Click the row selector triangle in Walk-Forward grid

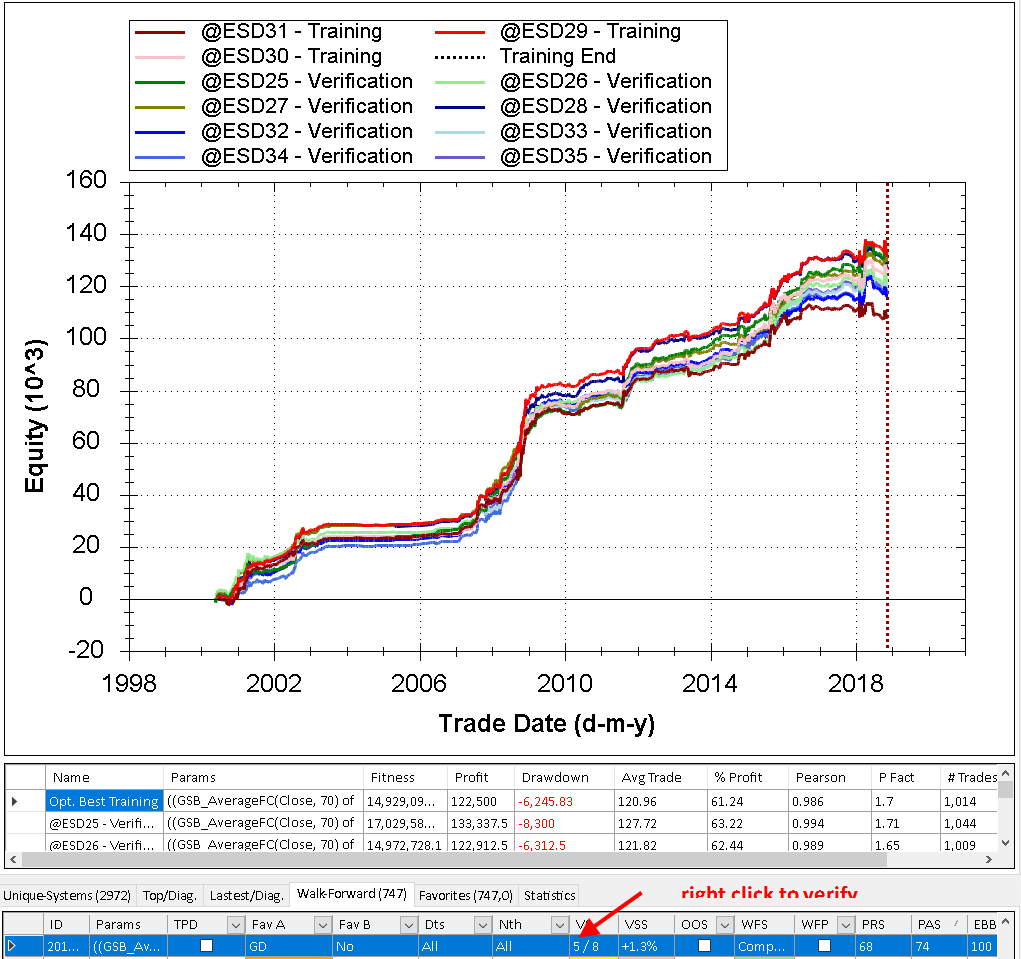click(x=12, y=946)
